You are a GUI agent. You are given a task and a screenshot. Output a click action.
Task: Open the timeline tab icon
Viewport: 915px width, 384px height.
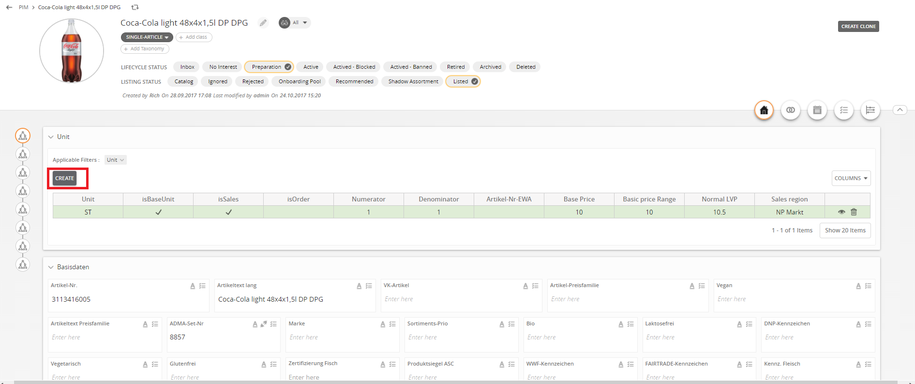(871, 110)
